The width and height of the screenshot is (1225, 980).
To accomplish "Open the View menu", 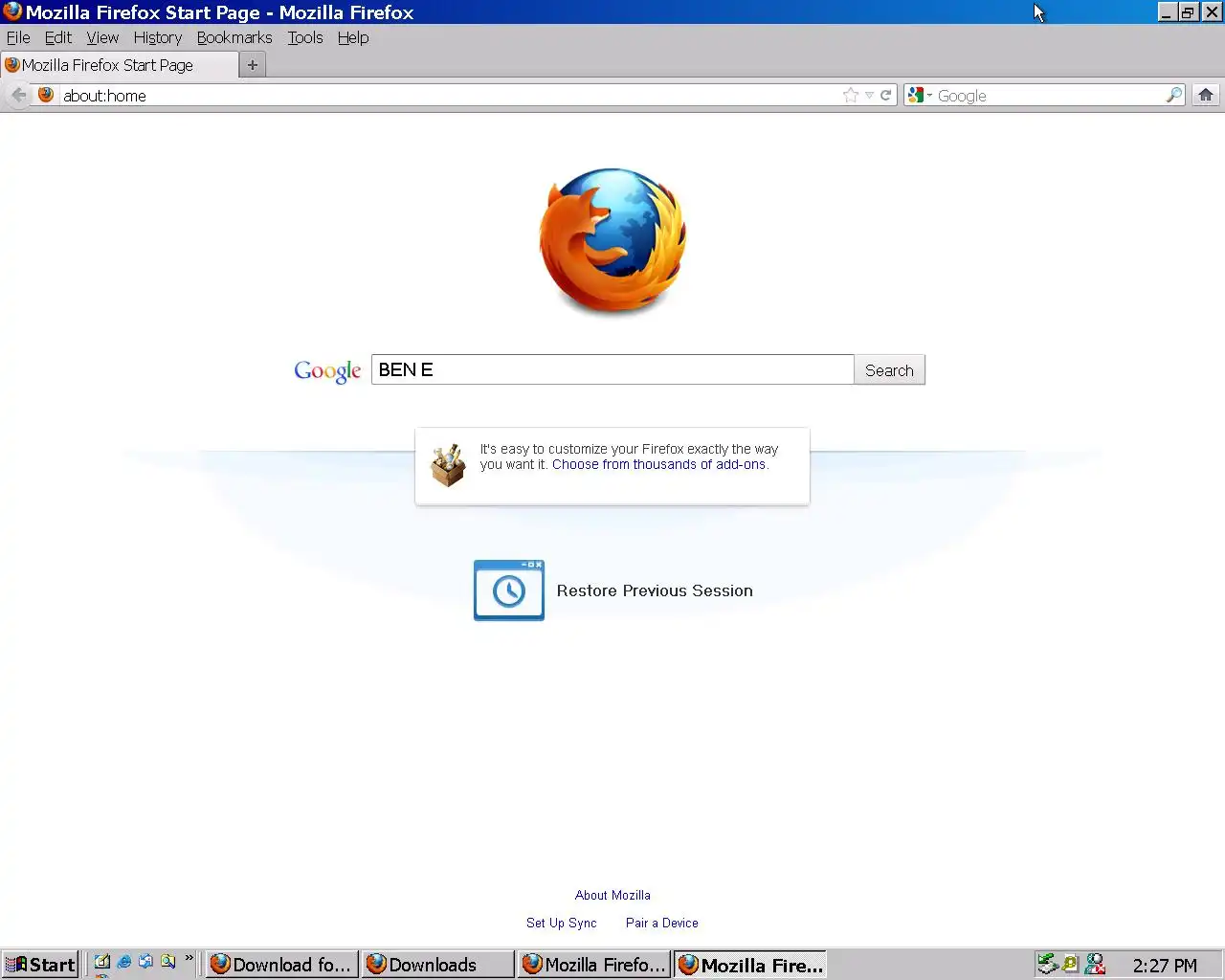I will [102, 37].
